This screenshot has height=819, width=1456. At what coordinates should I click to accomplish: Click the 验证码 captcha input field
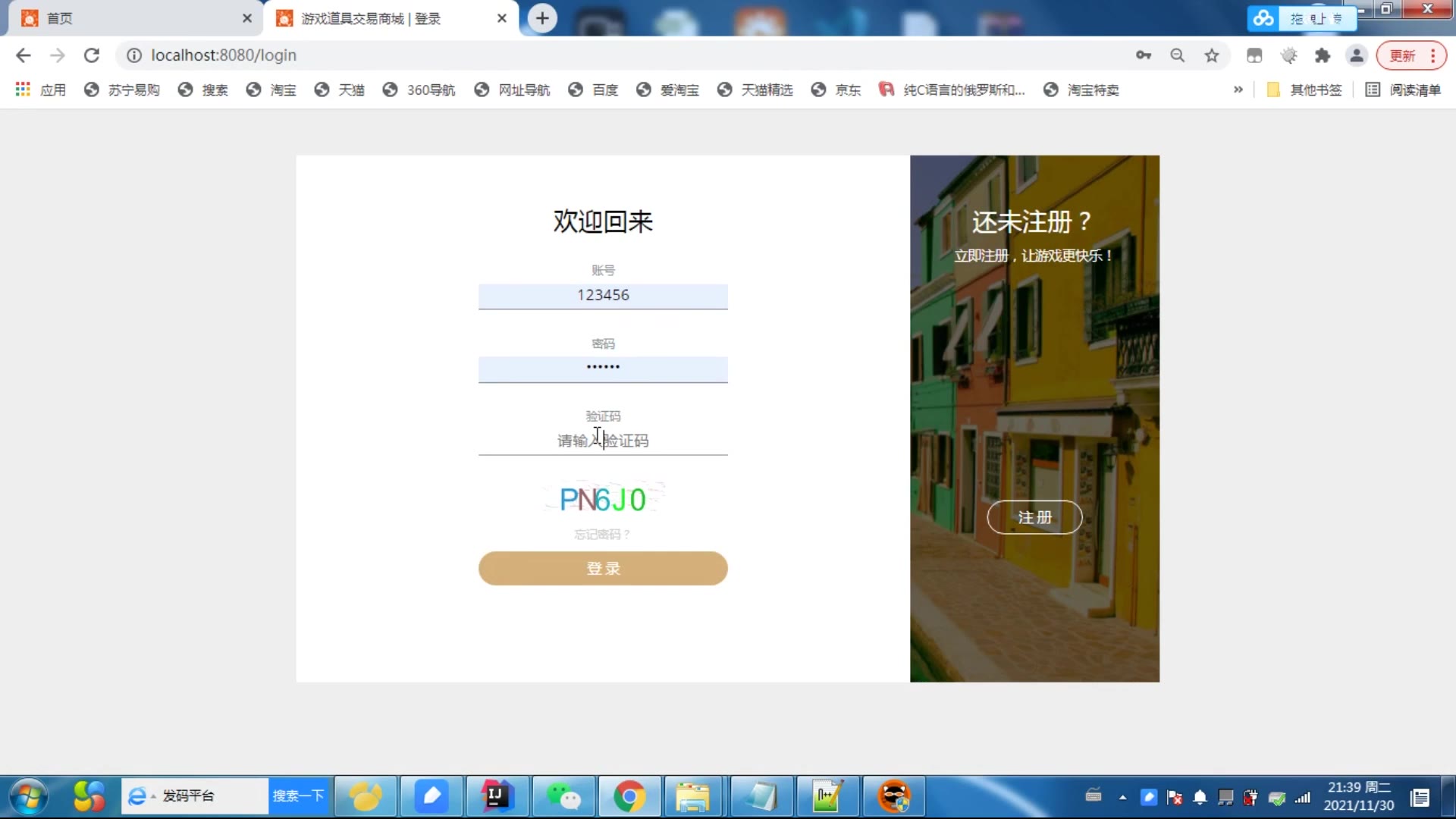click(x=603, y=441)
